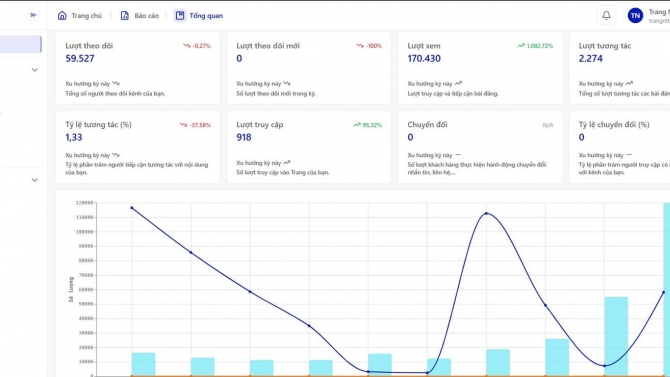Open the Báo cáo breadcrumb
This screenshot has width=670, height=377.
pyautogui.click(x=146, y=16)
